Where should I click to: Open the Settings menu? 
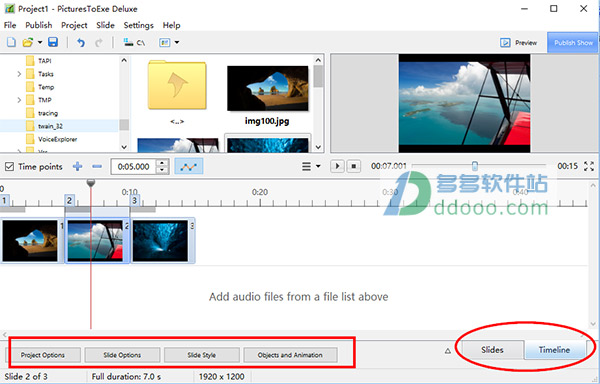click(x=138, y=25)
